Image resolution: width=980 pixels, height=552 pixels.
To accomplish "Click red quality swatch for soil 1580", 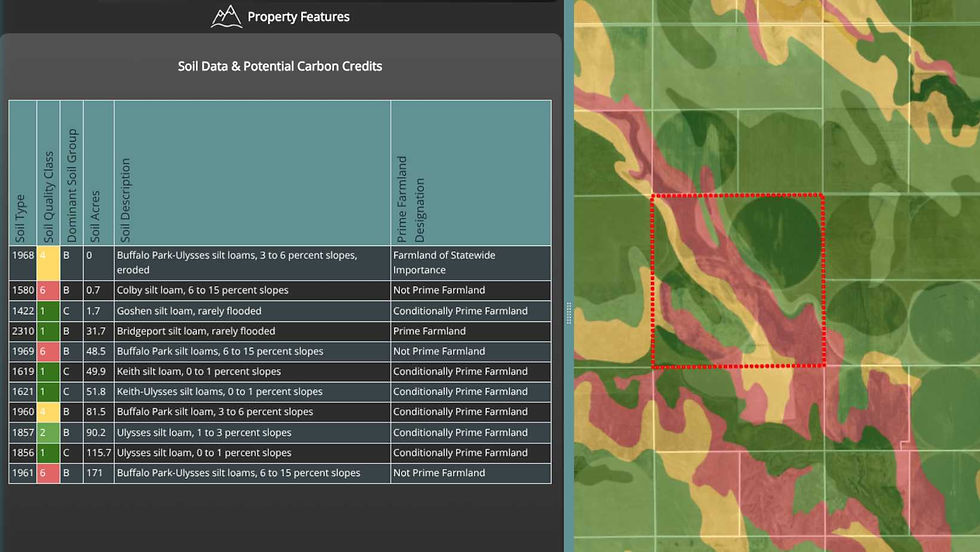I will point(48,290).
